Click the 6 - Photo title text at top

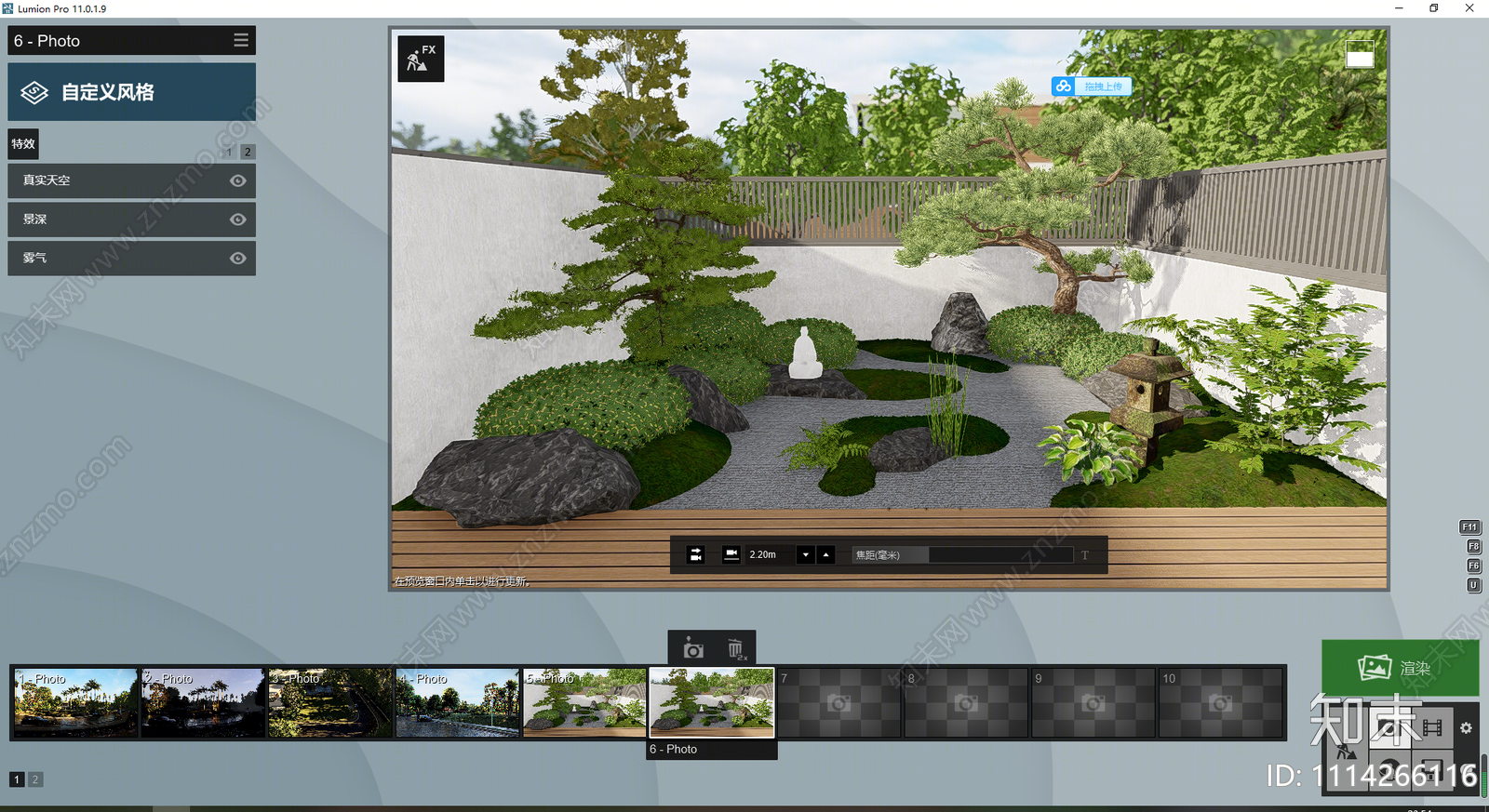pyautogui.click(x=47, y=41)
